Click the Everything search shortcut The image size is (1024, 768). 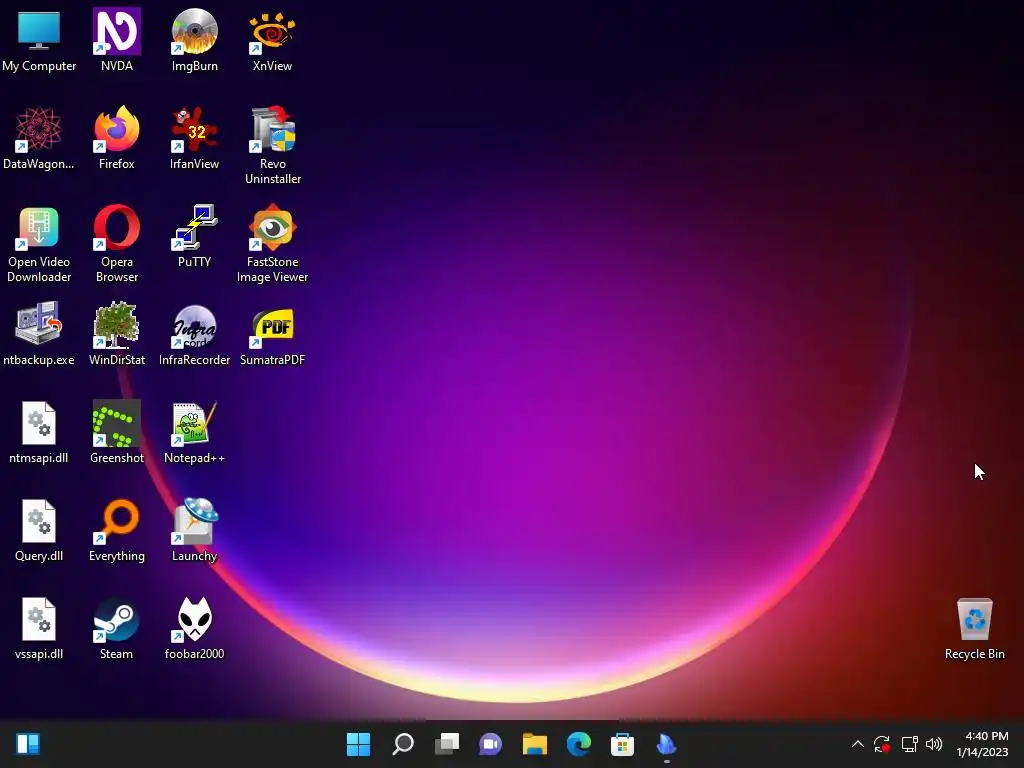pos(116,530)
